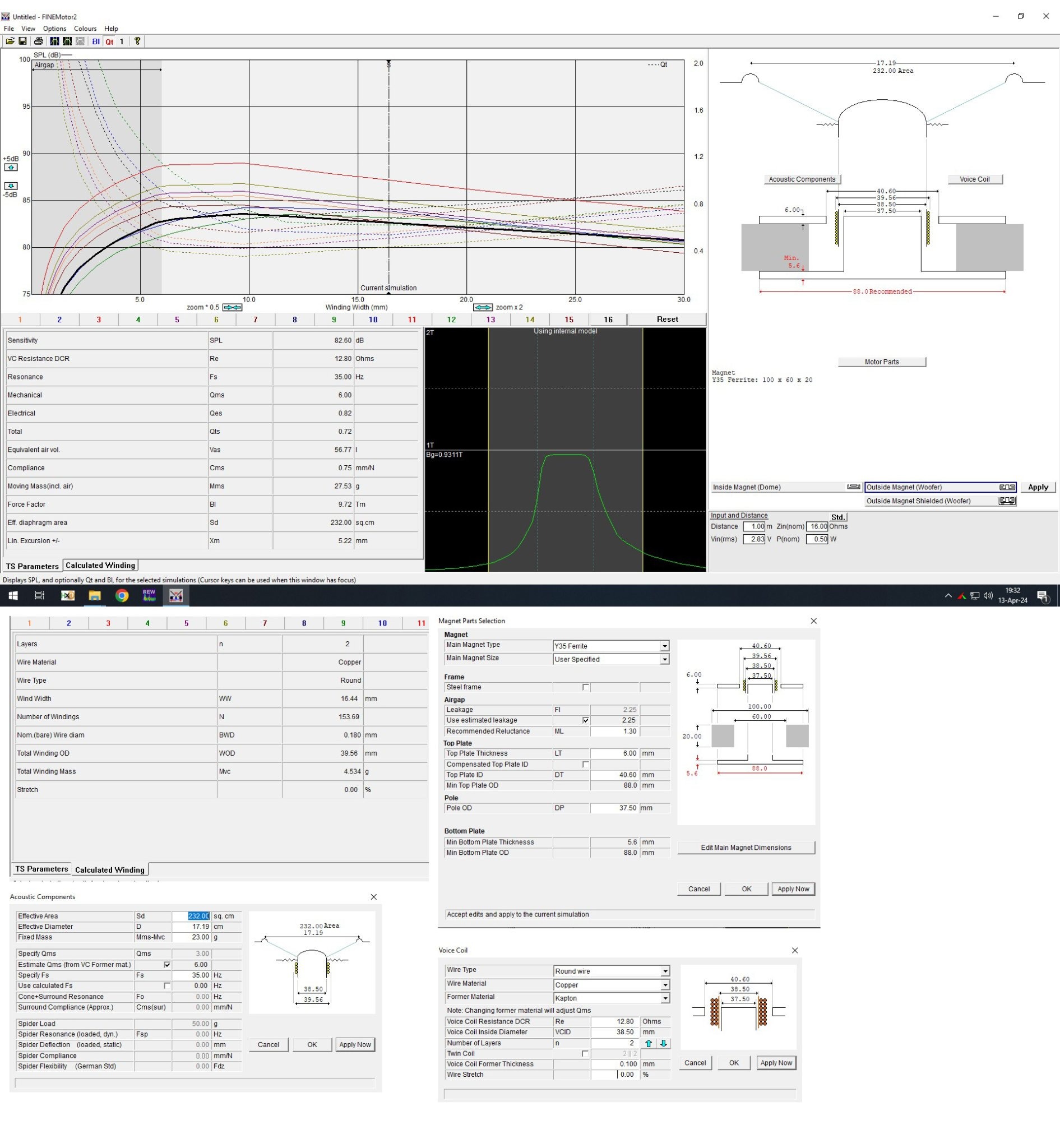The height and width of the screenshot is (1148, 1060).
Task: Click the Effective Area Sd field
Action: pyautogui.click(x=191, y=916)
